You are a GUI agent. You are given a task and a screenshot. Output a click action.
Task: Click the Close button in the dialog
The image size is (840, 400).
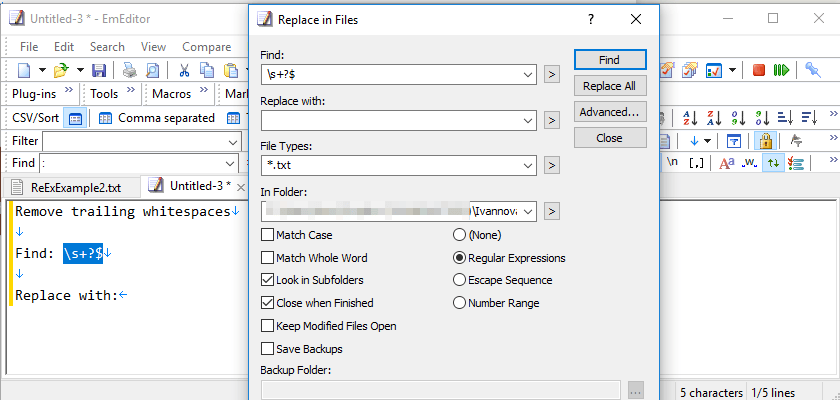click(609, 138)
